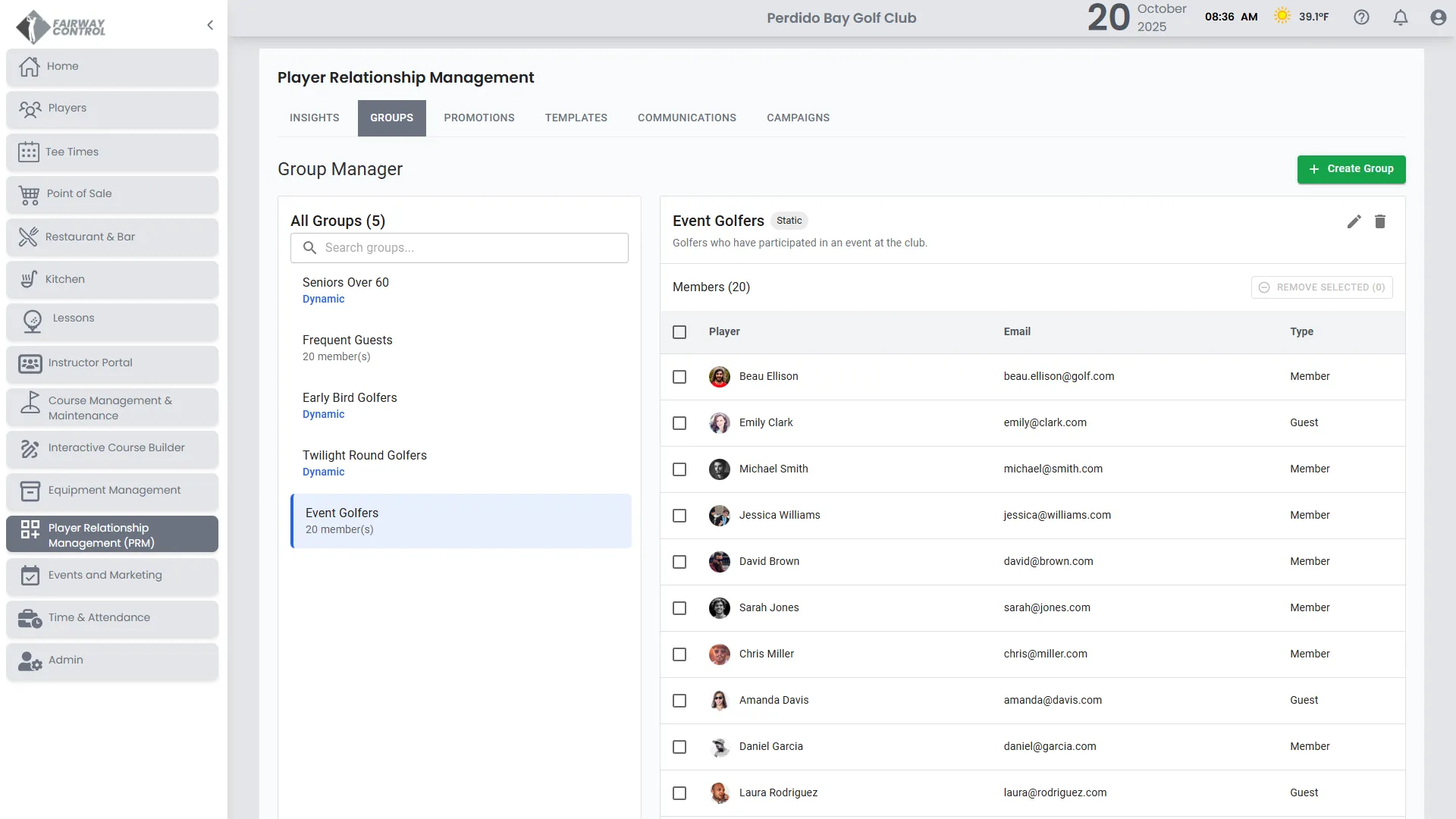Check the box for Beau Ellison
Viewport: 1456px width, 819px height.
679,377
